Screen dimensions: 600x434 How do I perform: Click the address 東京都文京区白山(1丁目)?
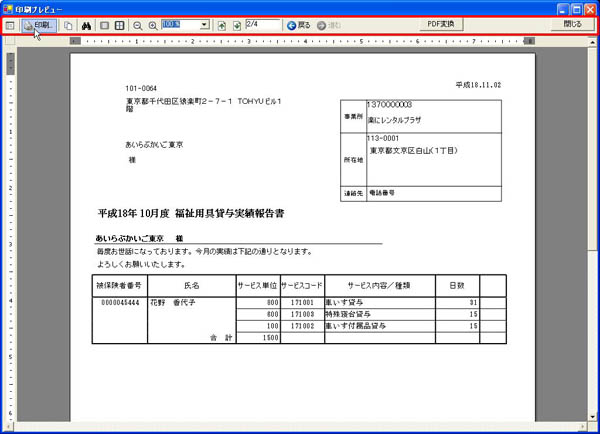(x=414, y=151)
